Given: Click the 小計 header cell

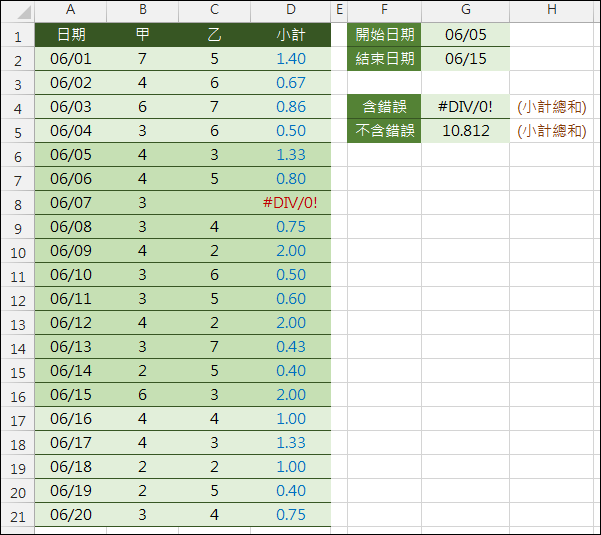Looking at the screenshot, I should (x=291, y=35).
